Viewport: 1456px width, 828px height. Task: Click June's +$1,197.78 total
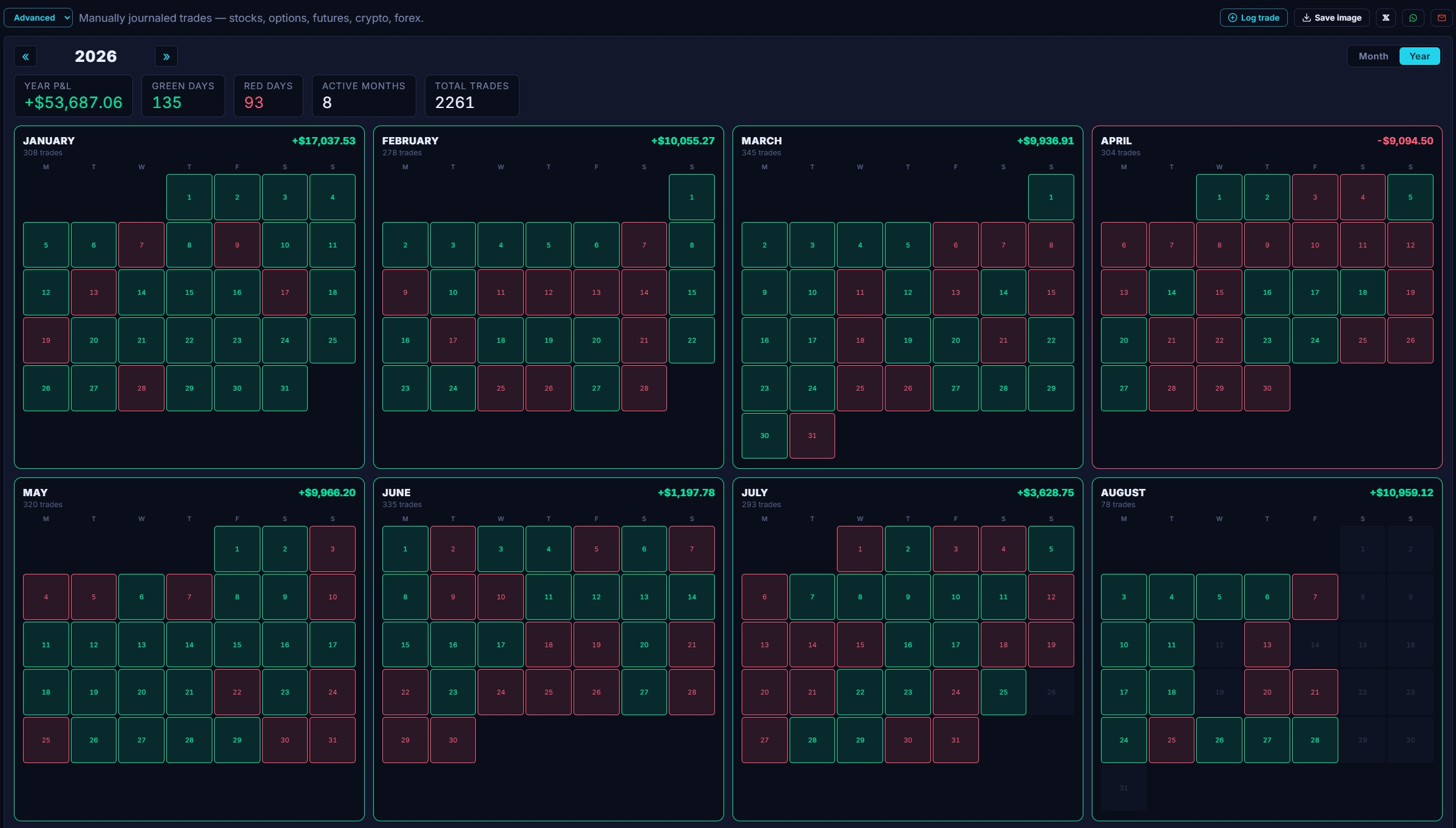pos(686,493)
